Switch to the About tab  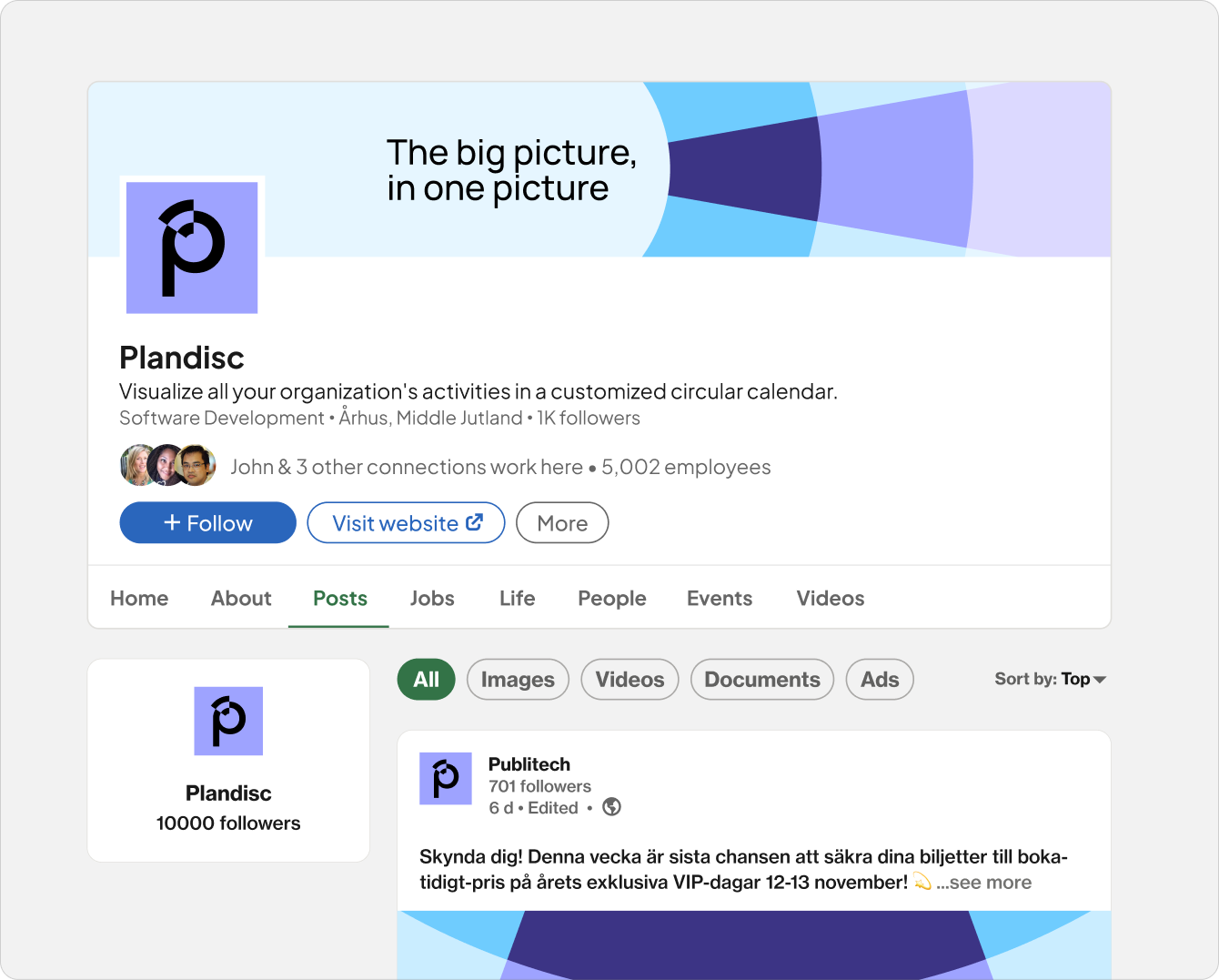[x=241, y=598]
